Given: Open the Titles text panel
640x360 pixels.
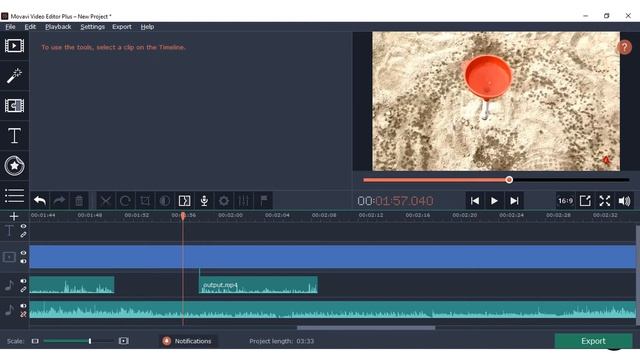Looking at the screenshot, I should 14,136.
